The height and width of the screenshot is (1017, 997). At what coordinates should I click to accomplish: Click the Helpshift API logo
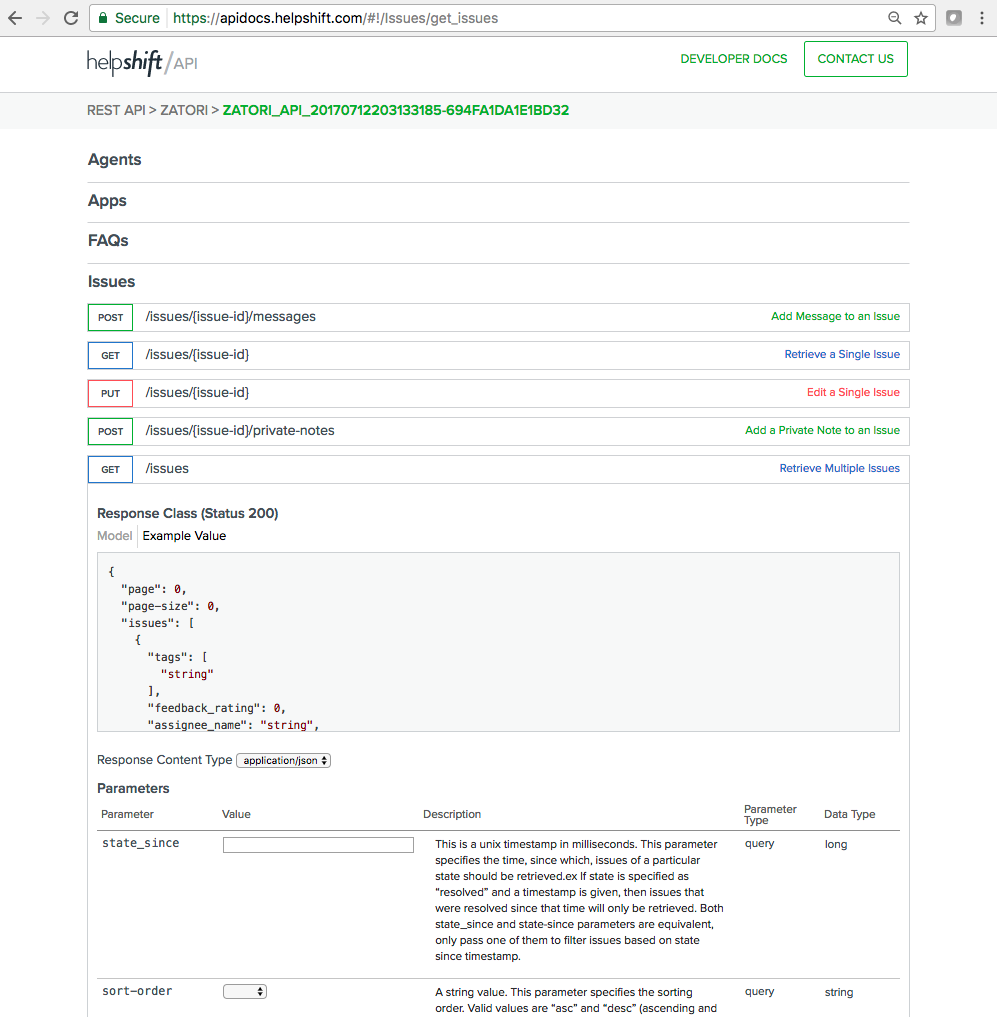(142, 62)
